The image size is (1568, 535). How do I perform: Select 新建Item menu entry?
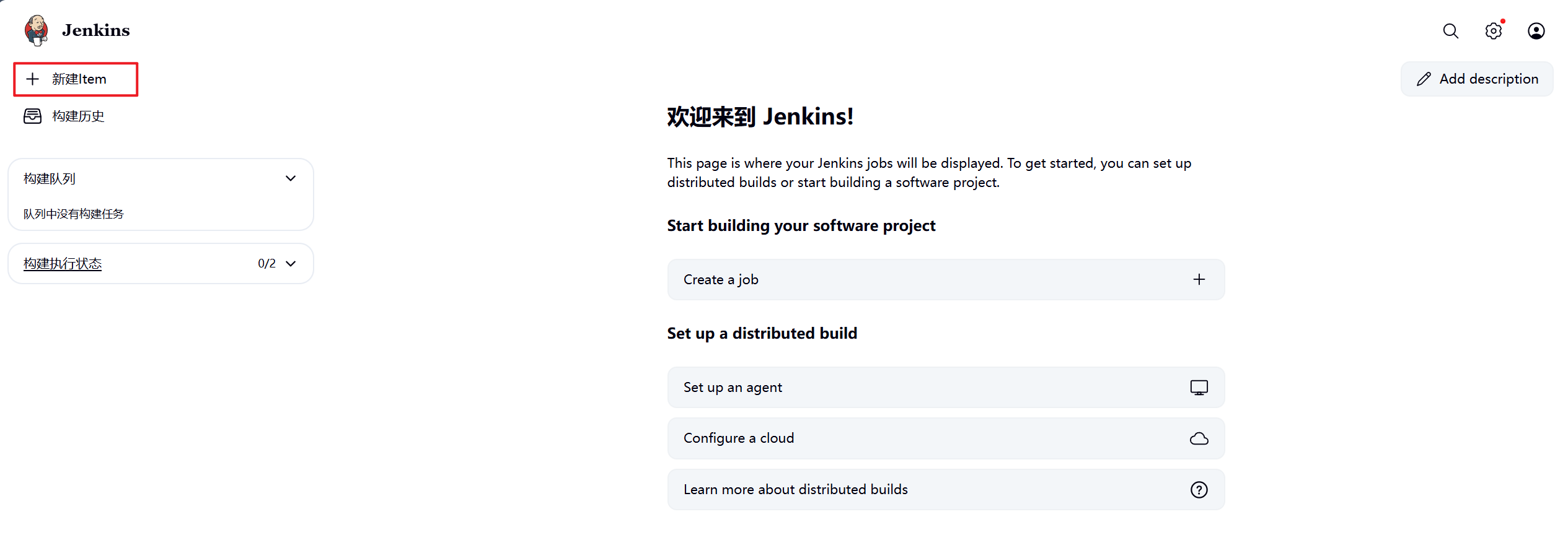(76, 79)
